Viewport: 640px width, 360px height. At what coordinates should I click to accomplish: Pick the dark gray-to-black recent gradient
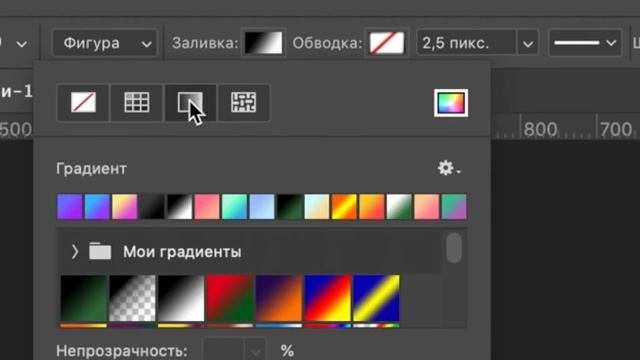[152, 207]
